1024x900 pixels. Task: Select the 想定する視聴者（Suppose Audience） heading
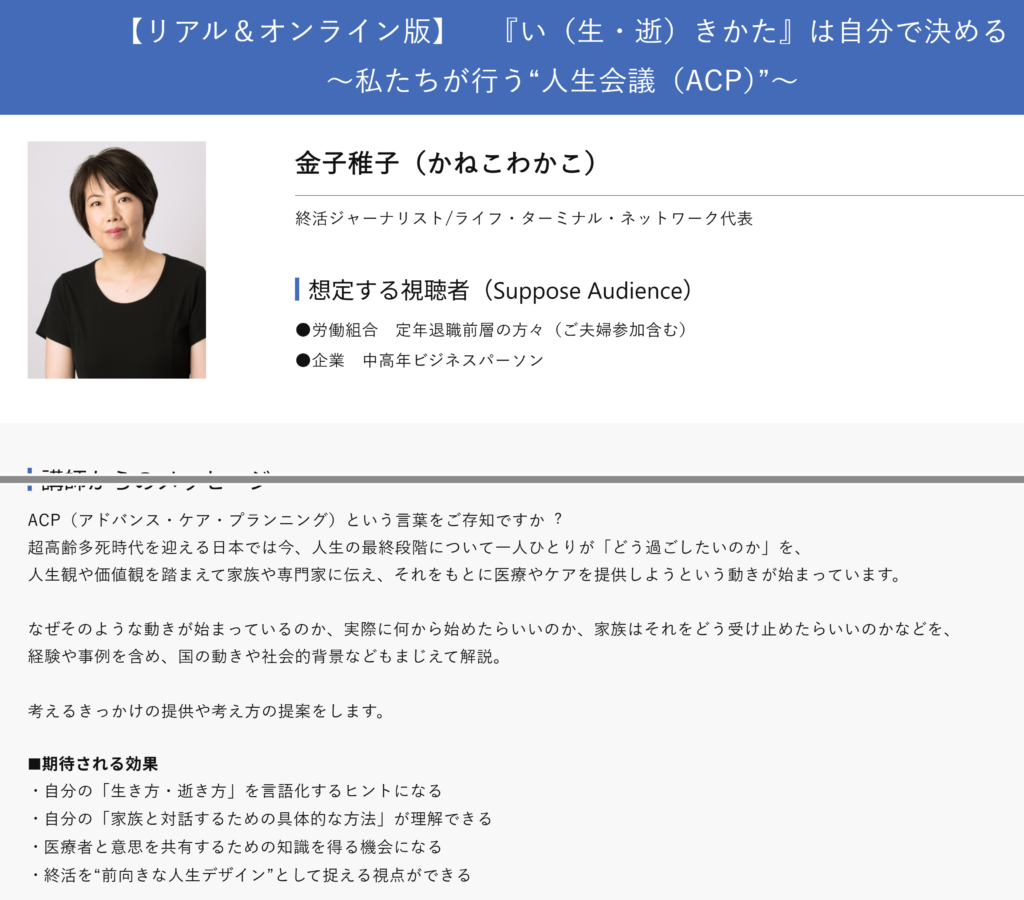[500, 290]
